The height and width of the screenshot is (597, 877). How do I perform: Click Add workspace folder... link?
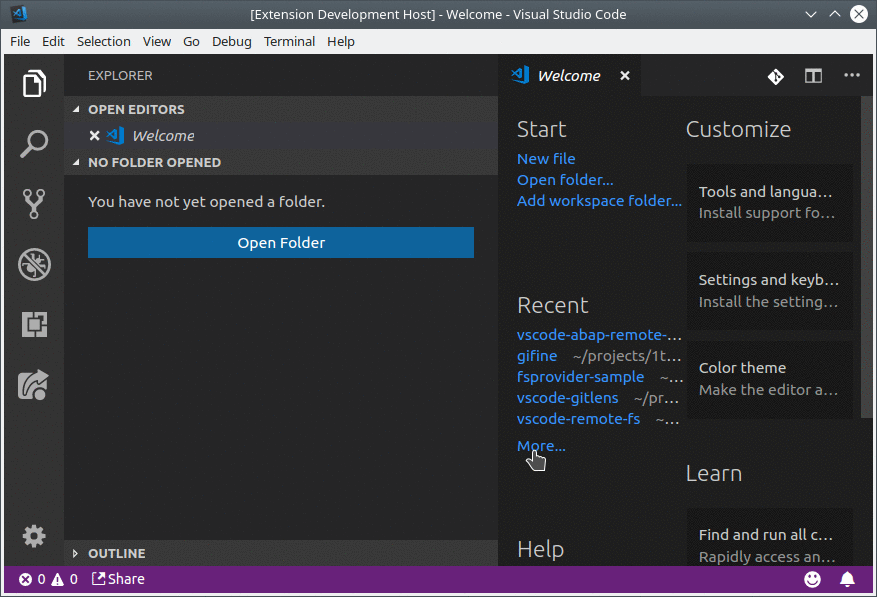tap(599, 201)
